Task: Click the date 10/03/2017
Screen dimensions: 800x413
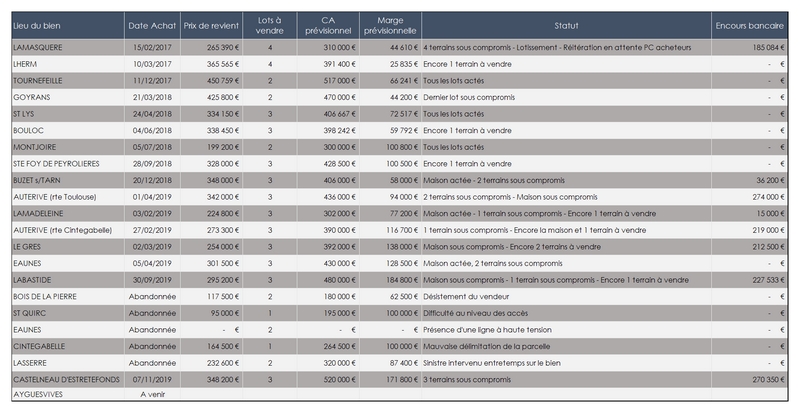Action: point(152,64)
